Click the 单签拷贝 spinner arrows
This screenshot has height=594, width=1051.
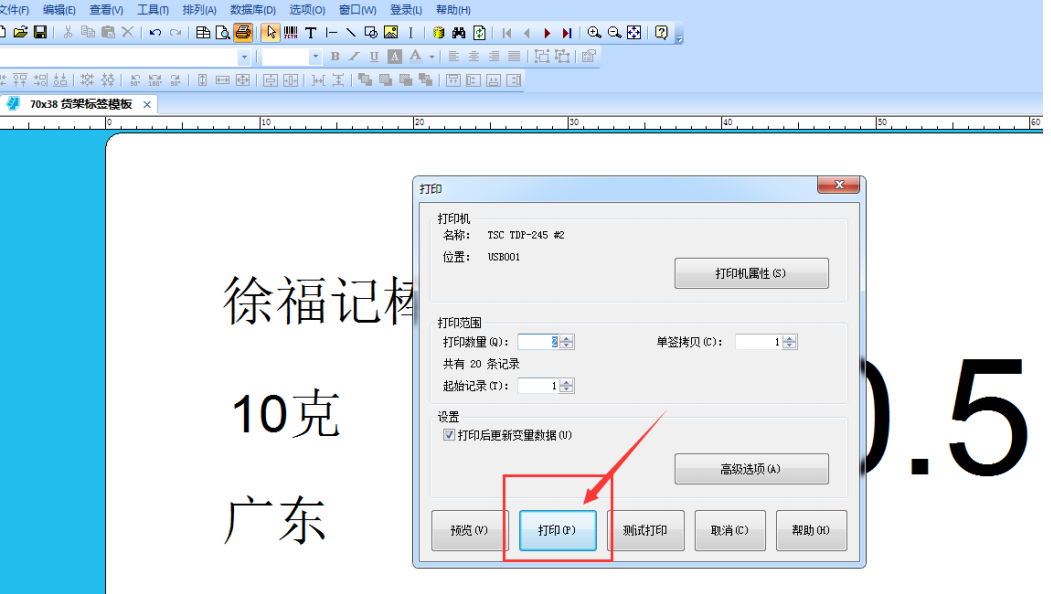[x=790, y=342]
